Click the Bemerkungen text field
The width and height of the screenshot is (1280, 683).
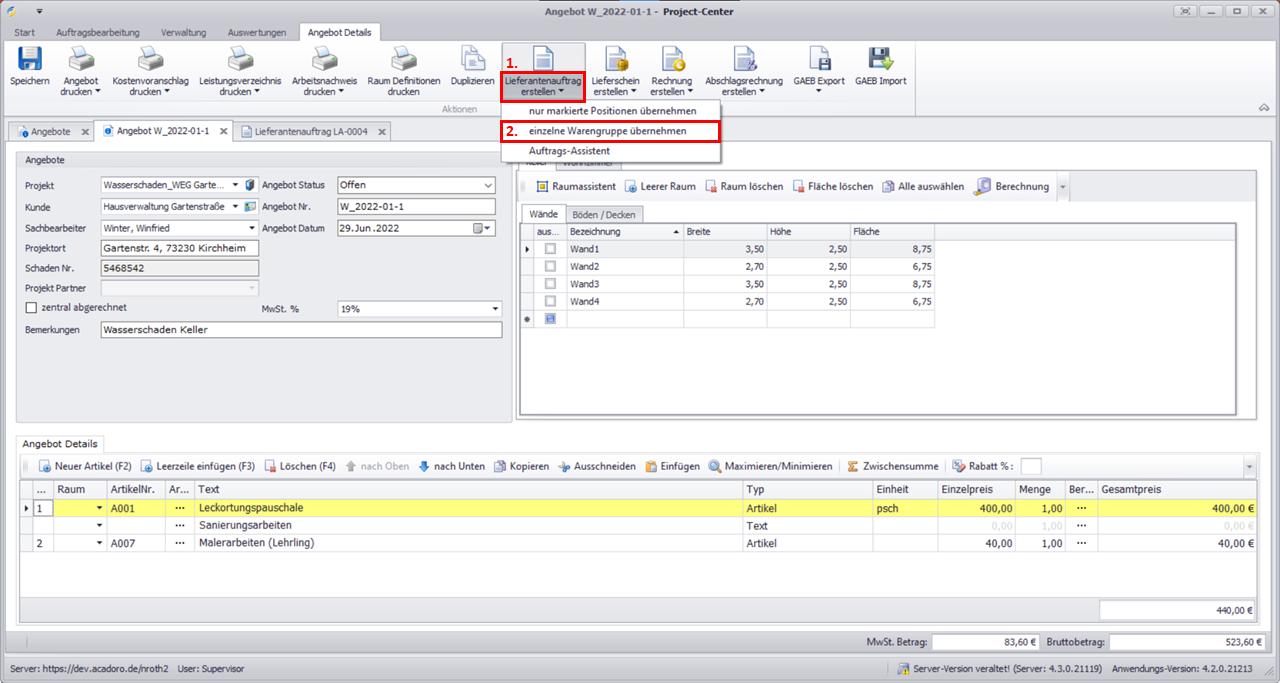tap(300, 330)
